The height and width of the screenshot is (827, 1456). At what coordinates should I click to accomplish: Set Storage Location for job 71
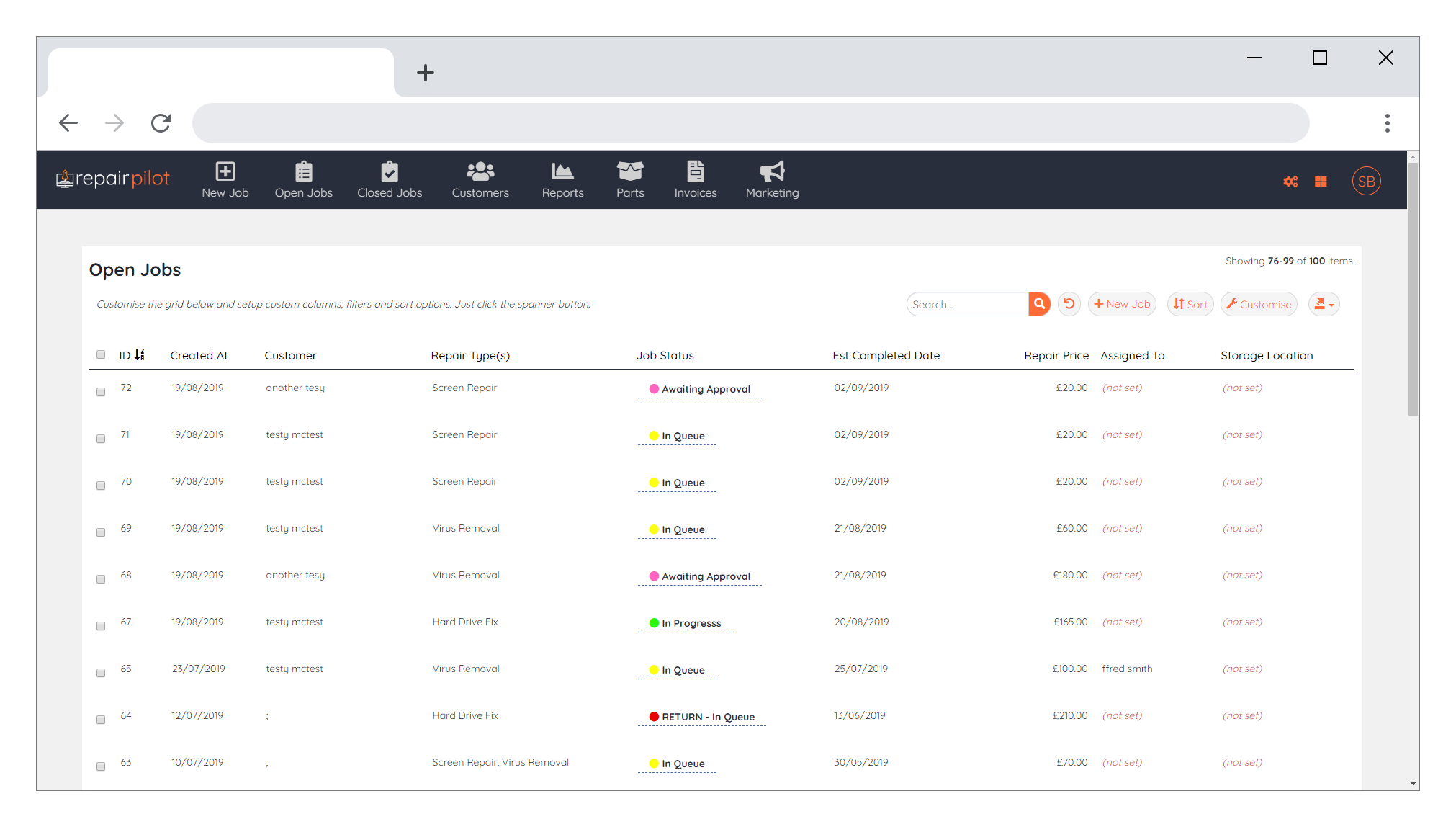(1242, 434)
